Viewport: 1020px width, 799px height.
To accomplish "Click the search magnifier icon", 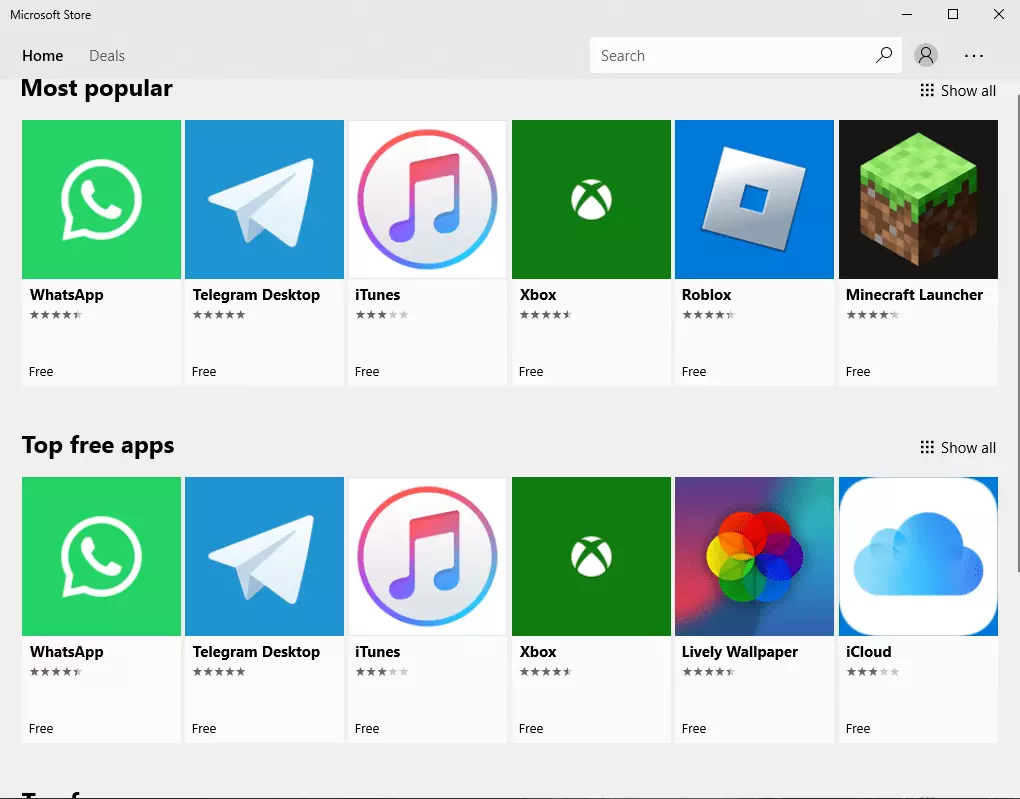I will point(884,56).
